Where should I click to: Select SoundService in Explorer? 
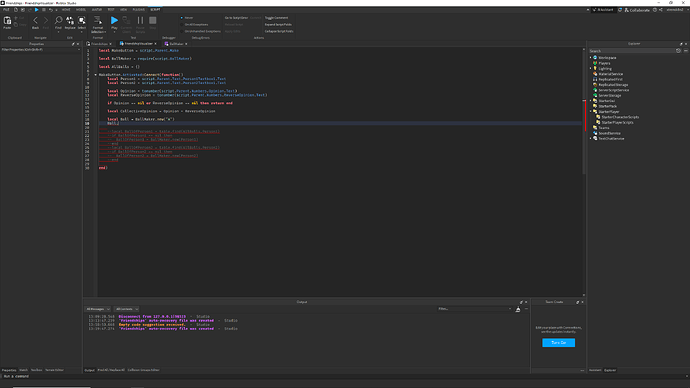click(x=609, y=133)
